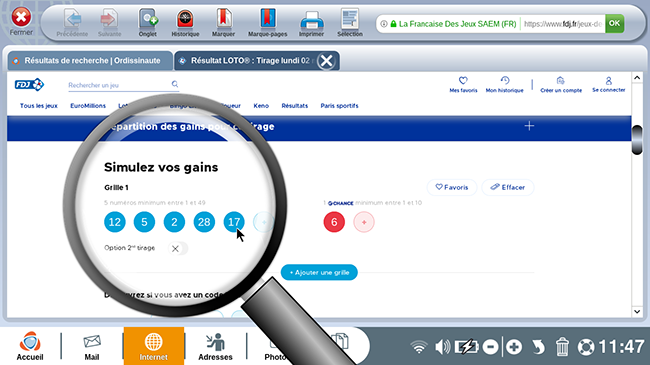The height and width of the screenshot is (365, 650).
Task: Click the lifebuoy help icon
Action: tap(586, 347)
